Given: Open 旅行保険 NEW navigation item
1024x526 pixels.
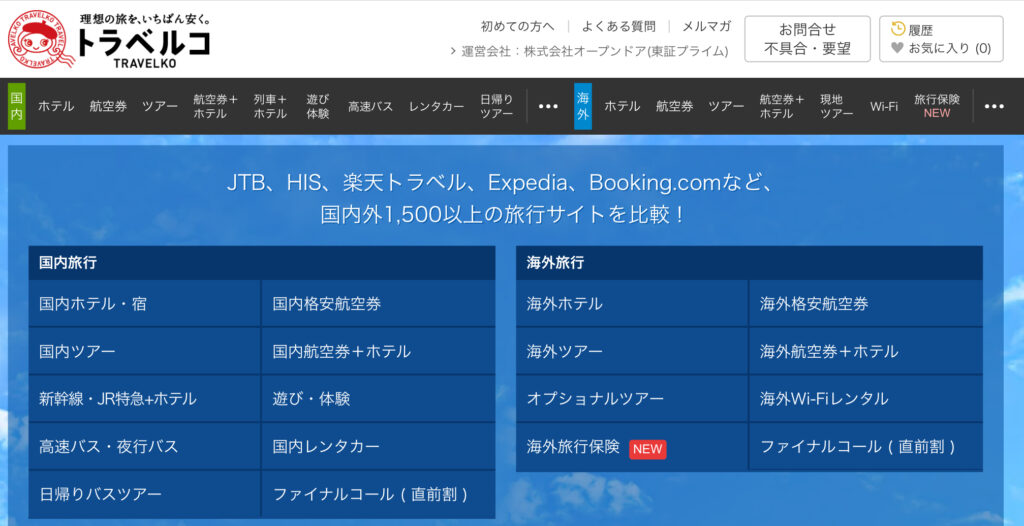Looking at the screenshot, I should point(936,106).
